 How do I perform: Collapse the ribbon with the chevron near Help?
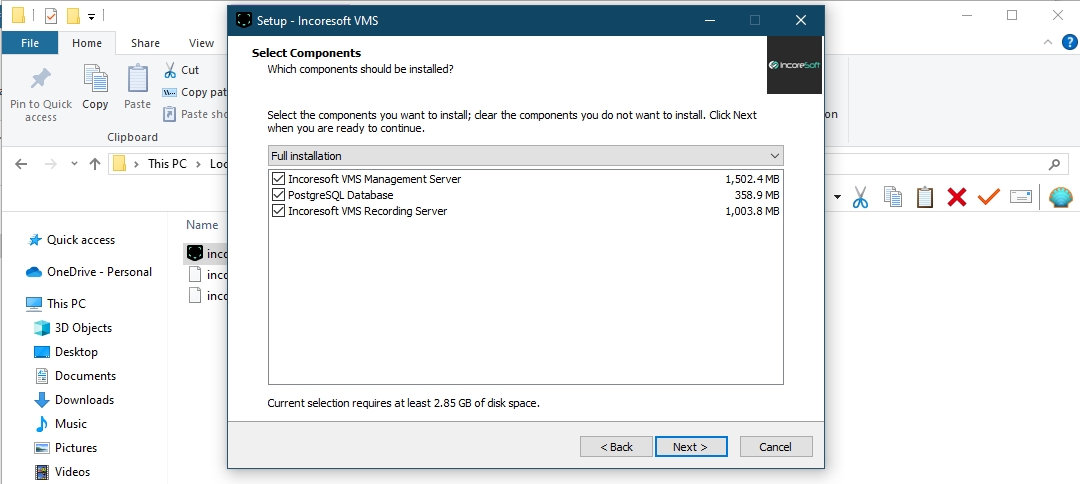pos(1048,42)
